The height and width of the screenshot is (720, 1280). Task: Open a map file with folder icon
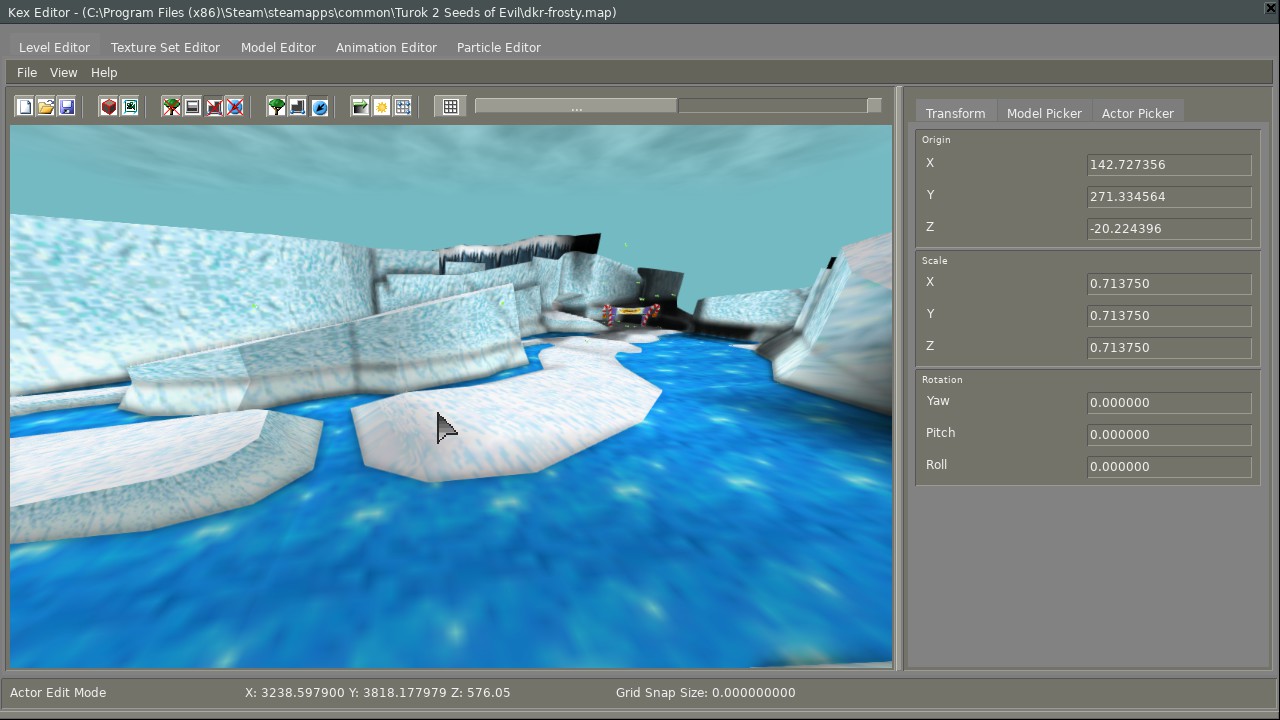coord(45,107)
